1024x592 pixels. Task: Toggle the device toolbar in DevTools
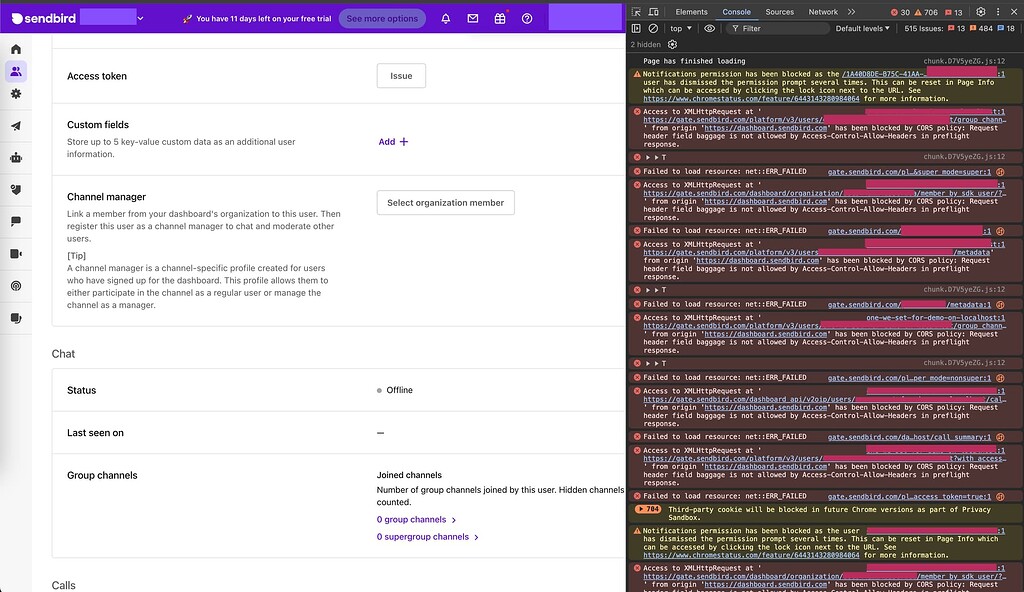point(652,10)
